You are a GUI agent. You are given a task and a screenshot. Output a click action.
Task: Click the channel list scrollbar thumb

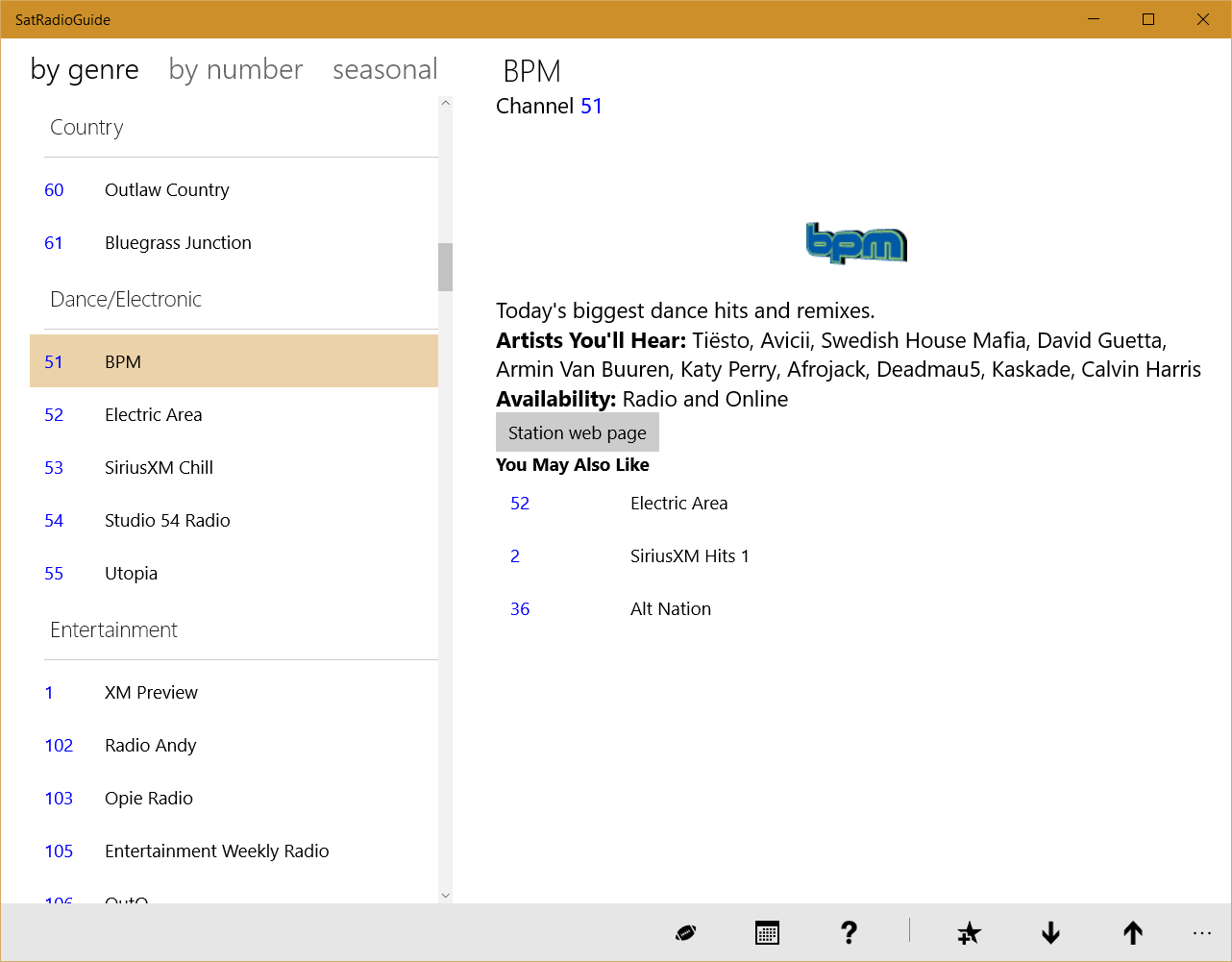coord(445,266)
